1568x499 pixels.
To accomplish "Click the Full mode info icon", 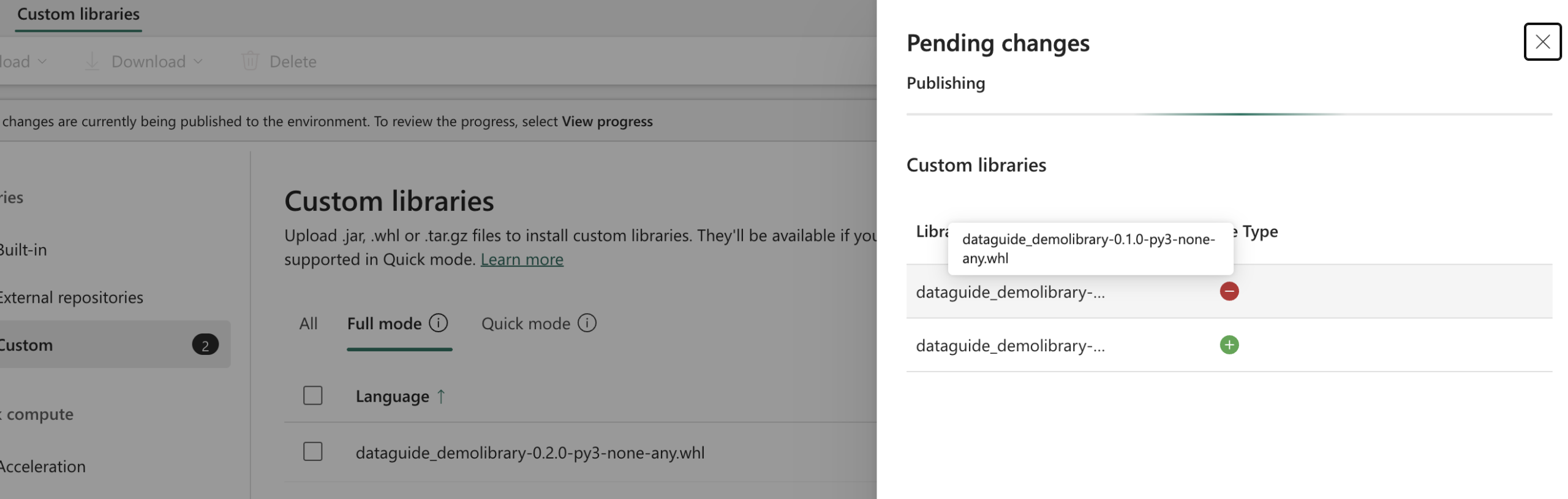I will pos(438,322).
